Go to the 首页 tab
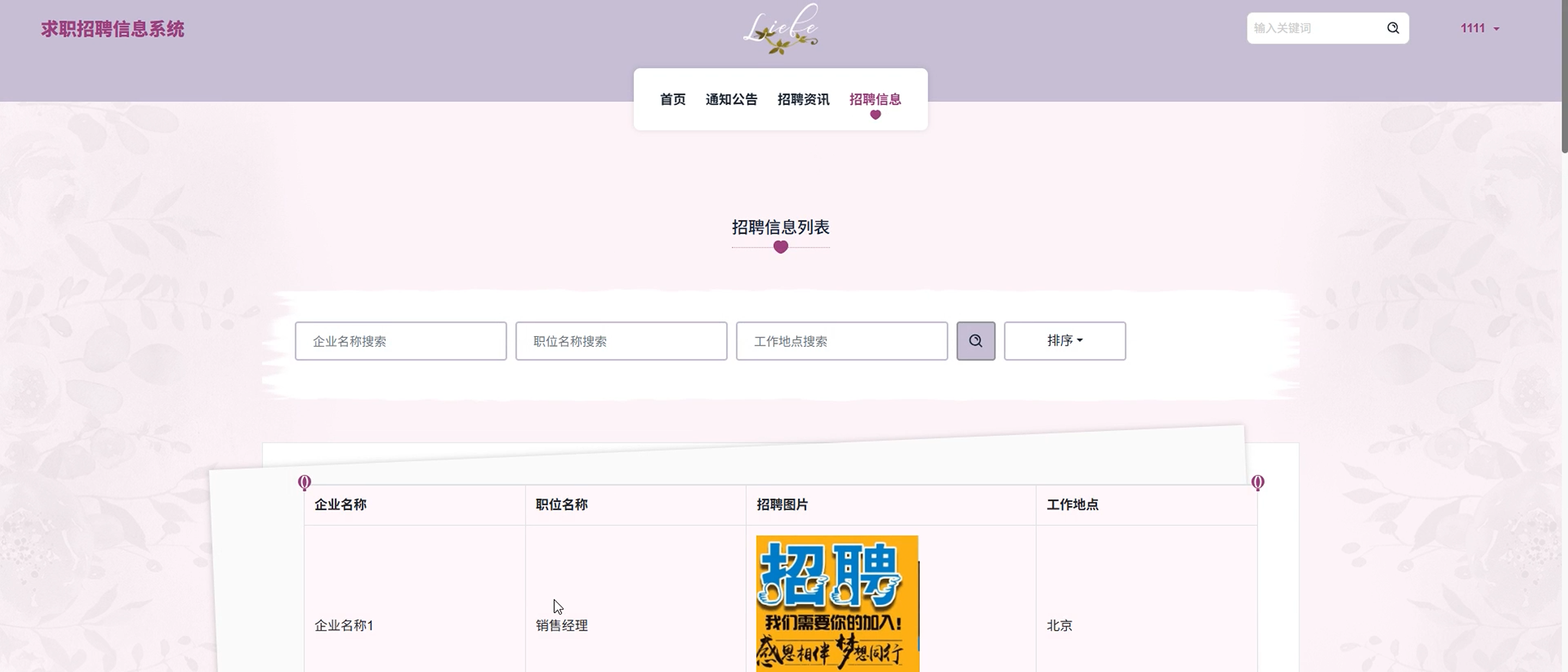1568x672 pixels. (673, 99)
